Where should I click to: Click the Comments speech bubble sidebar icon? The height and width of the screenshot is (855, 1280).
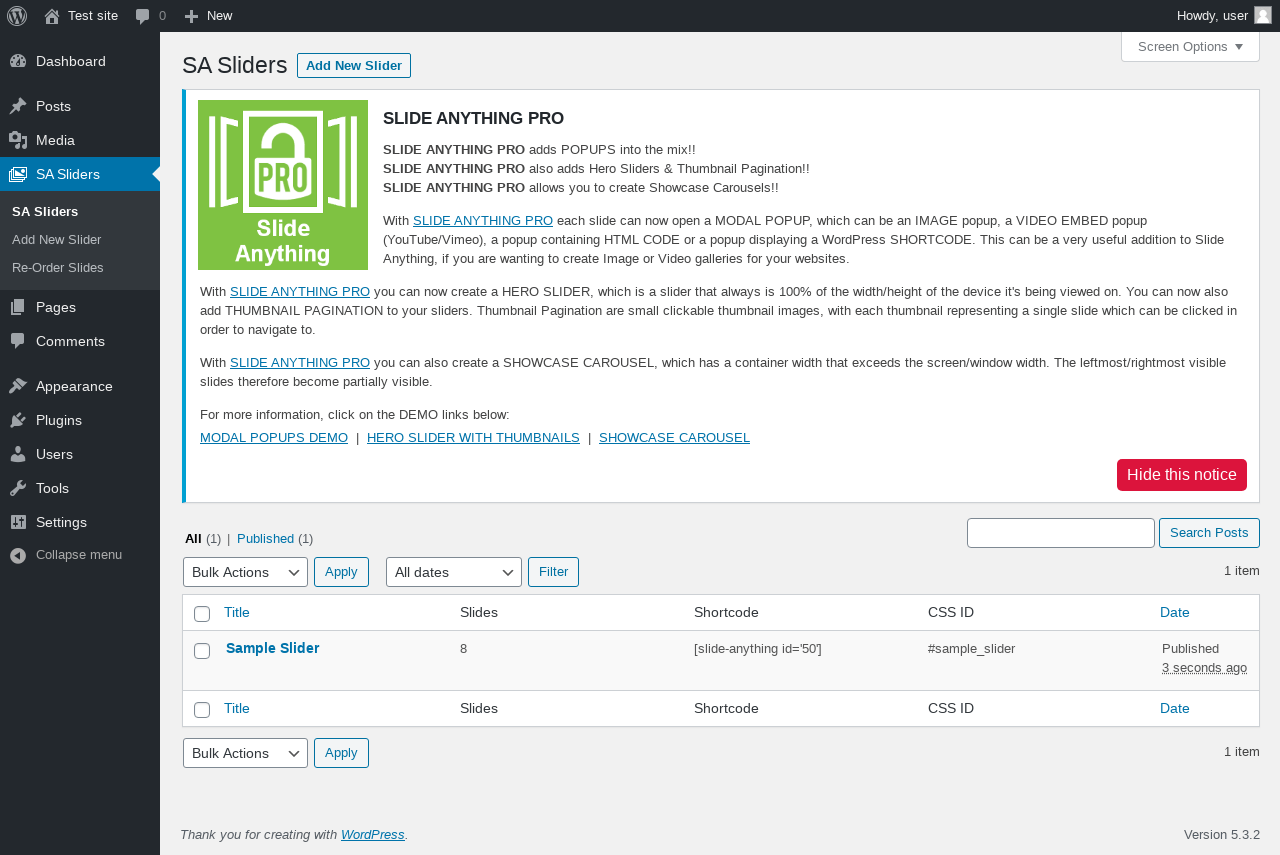pyautogui.click(x=18, y=341)
